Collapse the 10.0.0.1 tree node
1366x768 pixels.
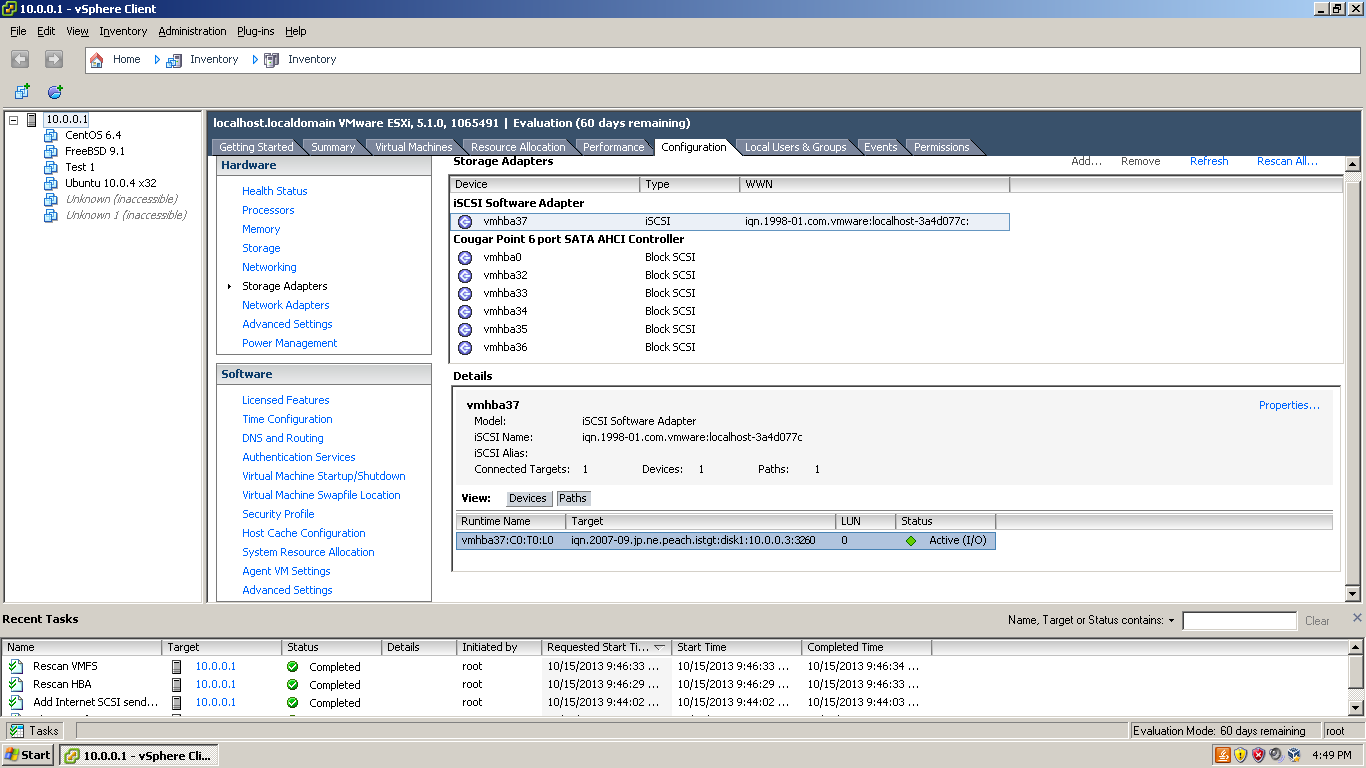point(14,120)
